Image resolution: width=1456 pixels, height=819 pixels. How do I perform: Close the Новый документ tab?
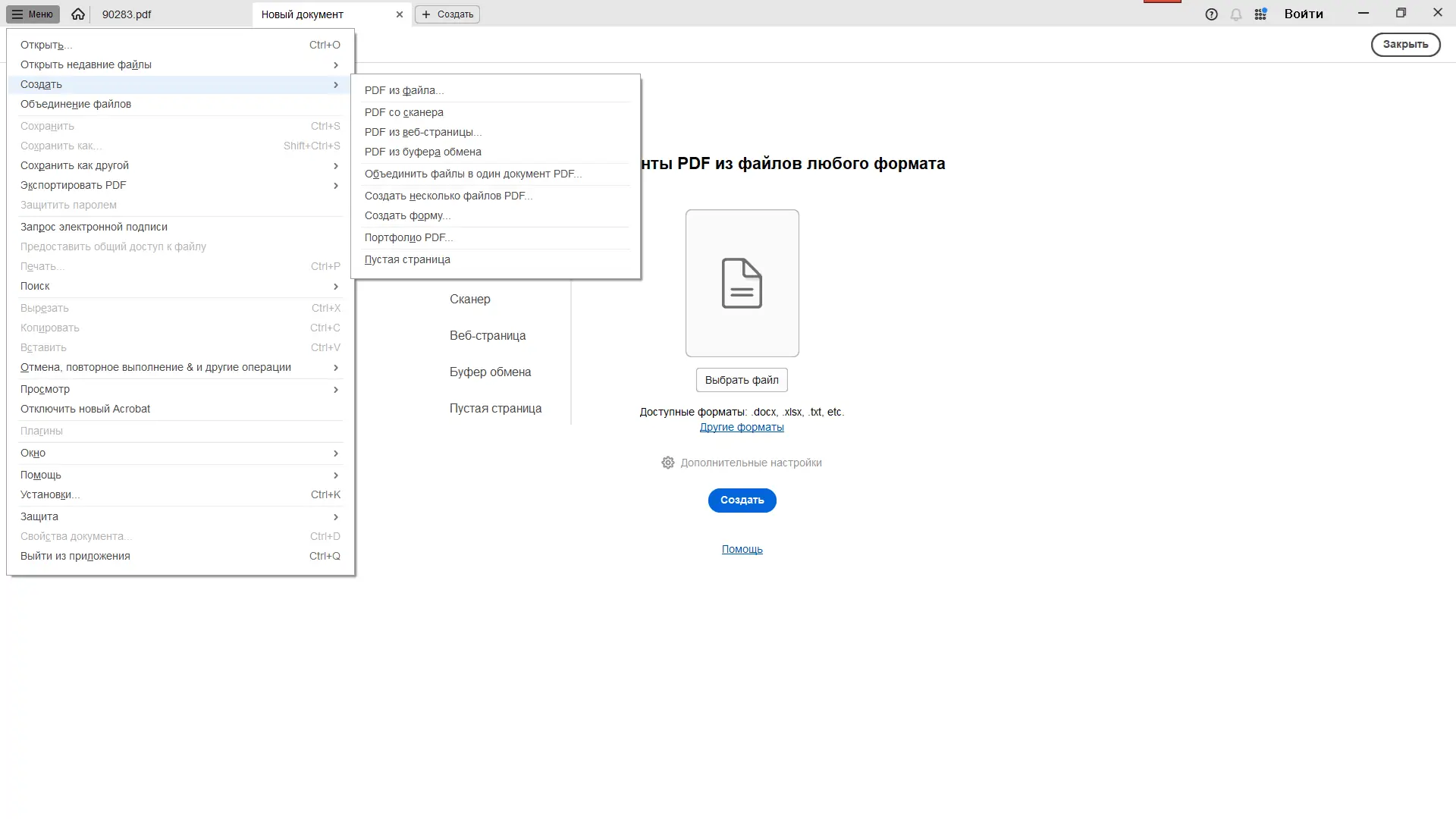pyautogui.click(x=400, y=14)
